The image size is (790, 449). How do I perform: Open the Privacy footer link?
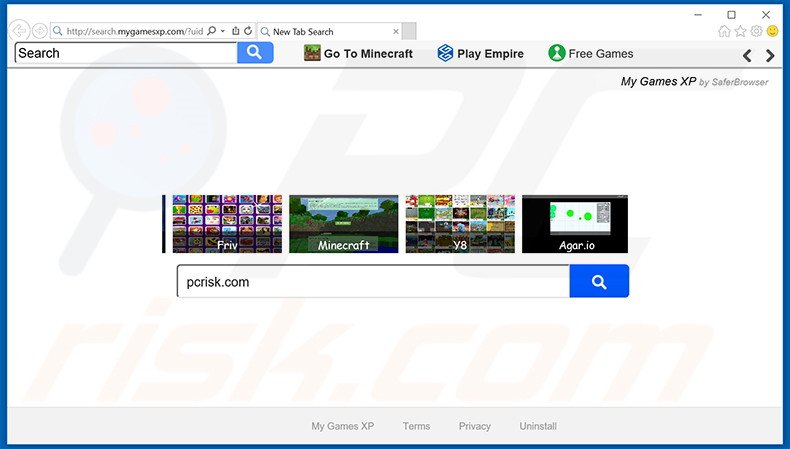point(475,426)
